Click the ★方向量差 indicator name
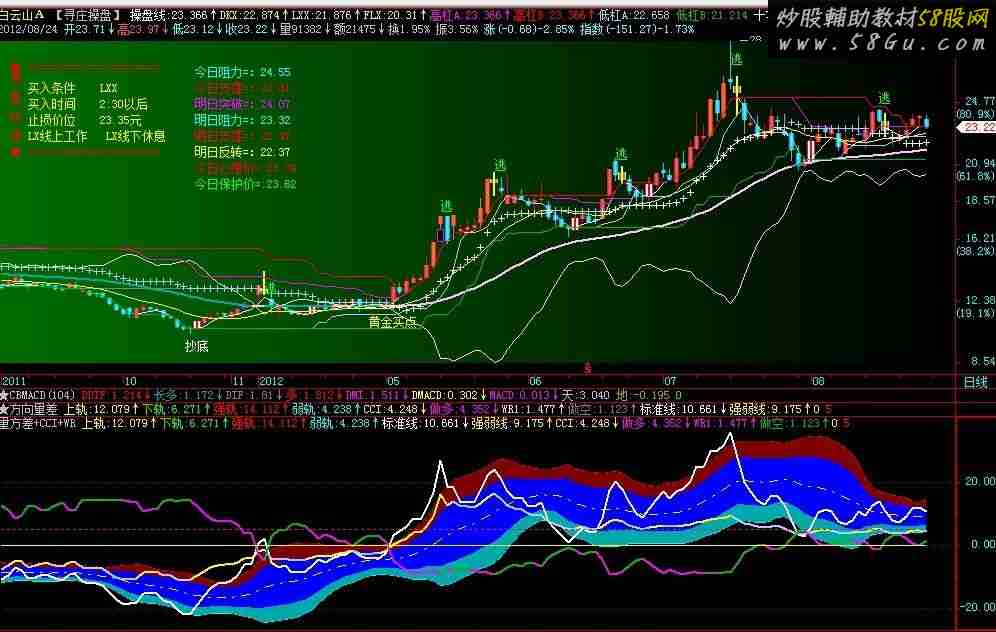 pyautogui.click(x=29, y=409)
